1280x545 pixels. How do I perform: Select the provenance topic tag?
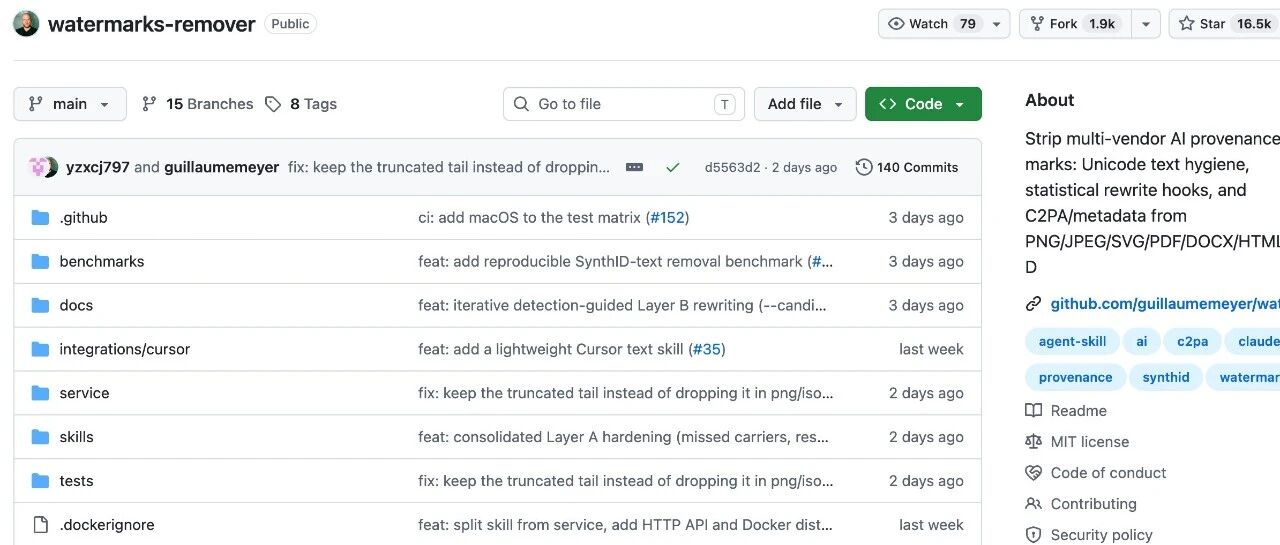[1075, 378]
